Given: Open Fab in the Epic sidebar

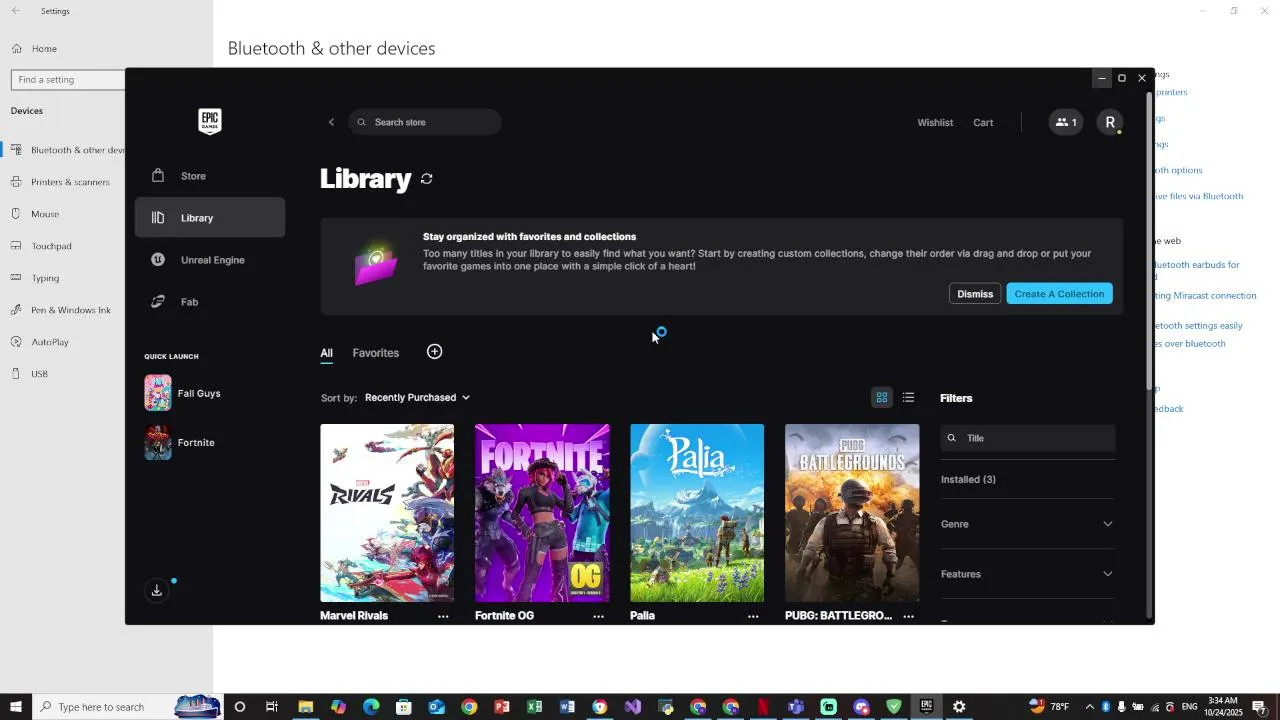Looking at the screenshot, I should point(210,302).
